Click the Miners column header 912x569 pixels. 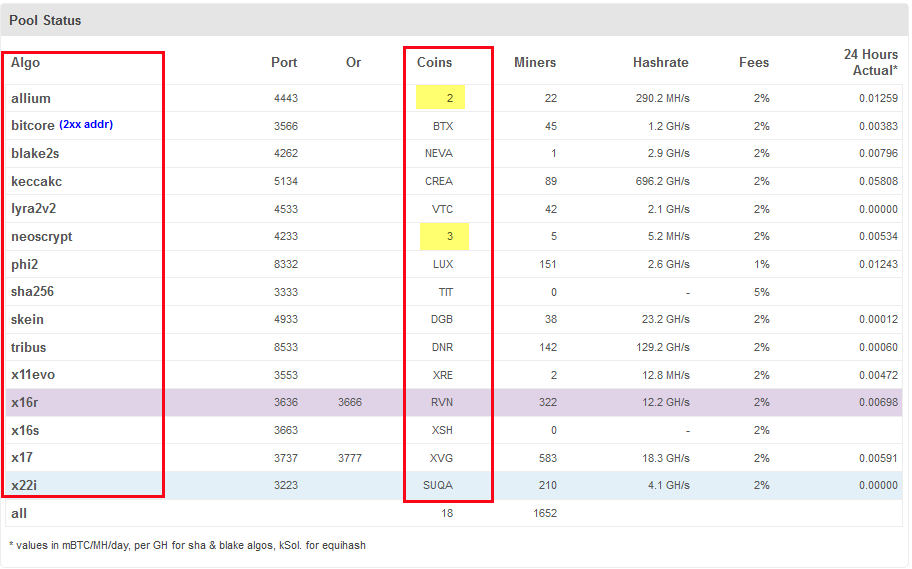point(535,62)
